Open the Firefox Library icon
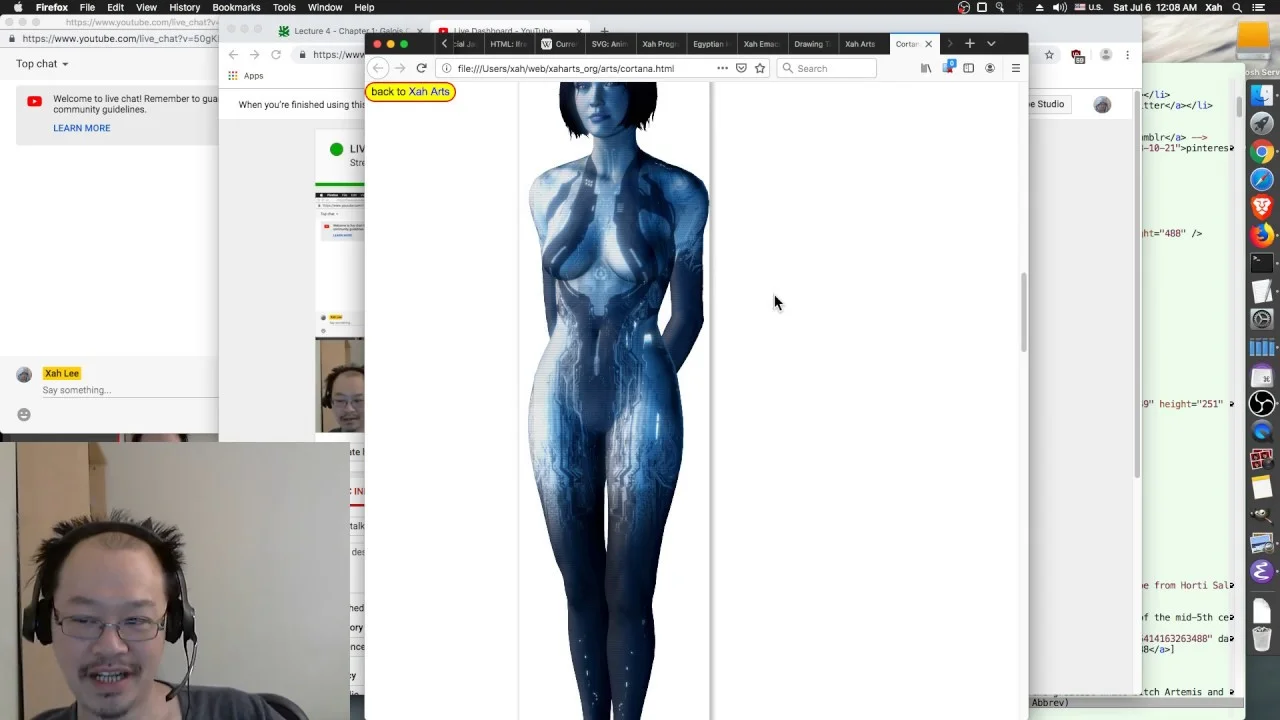Image resolution: width=1280 pixels, height=720 pixels. (926, 68)
